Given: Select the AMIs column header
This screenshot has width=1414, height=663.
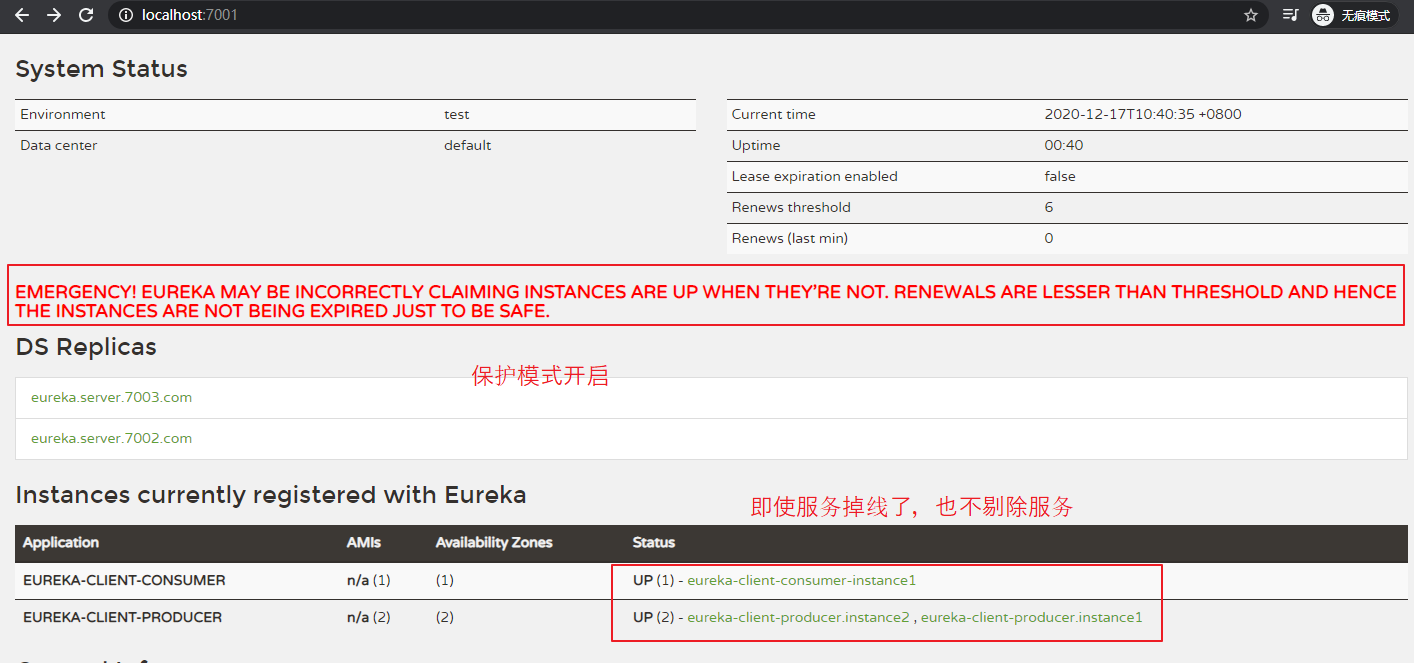Looking at the screenshot, I should click(x=364, y=542).
